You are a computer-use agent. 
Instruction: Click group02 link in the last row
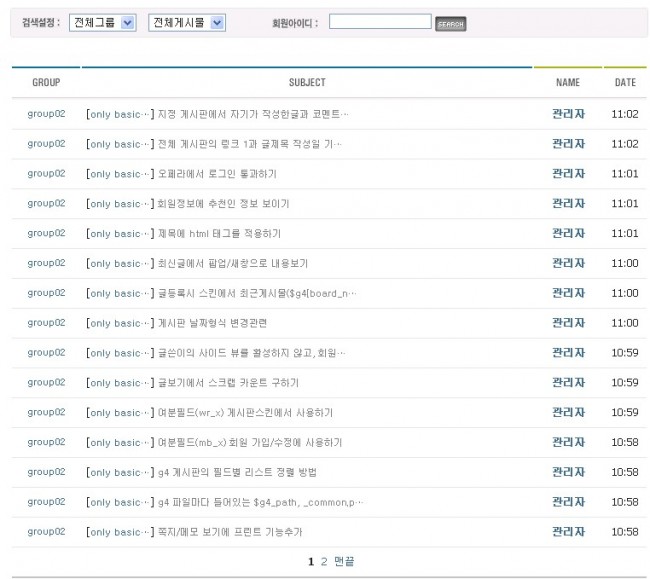pyautogui.click(x=46, y=532)
